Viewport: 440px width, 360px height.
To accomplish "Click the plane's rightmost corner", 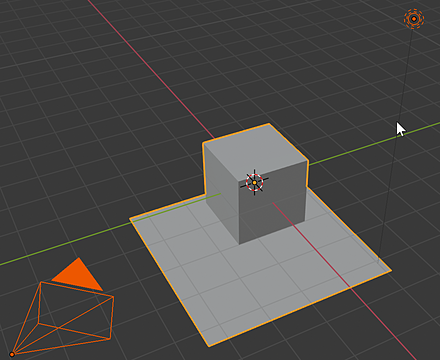I will pyautogui.click(x=391, y=270).
